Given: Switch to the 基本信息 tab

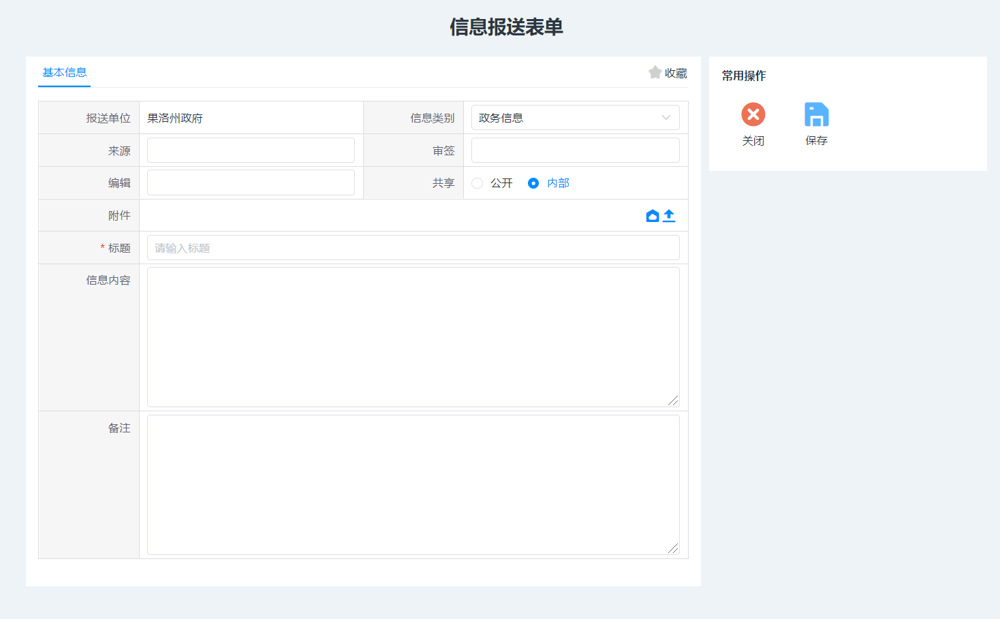Looking at the screenshot, I should [64, 73].
